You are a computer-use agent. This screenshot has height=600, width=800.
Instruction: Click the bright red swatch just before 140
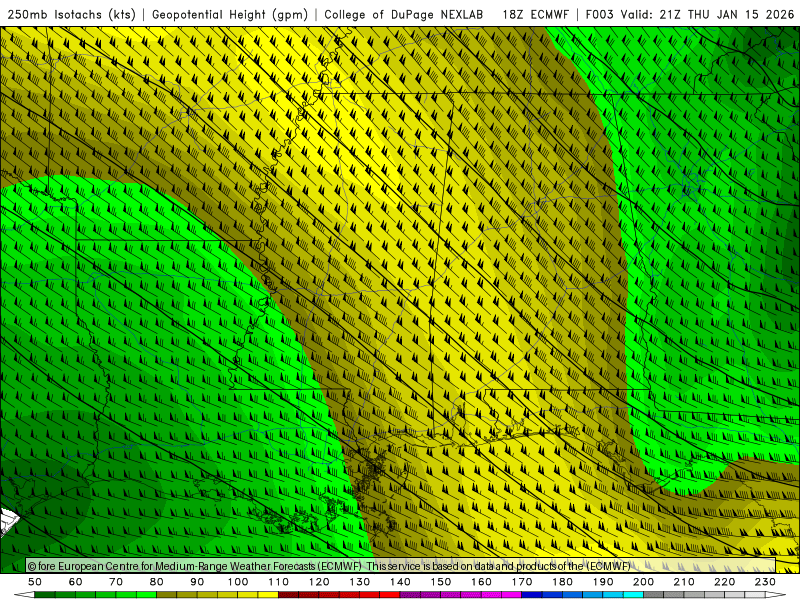point(390,595)
